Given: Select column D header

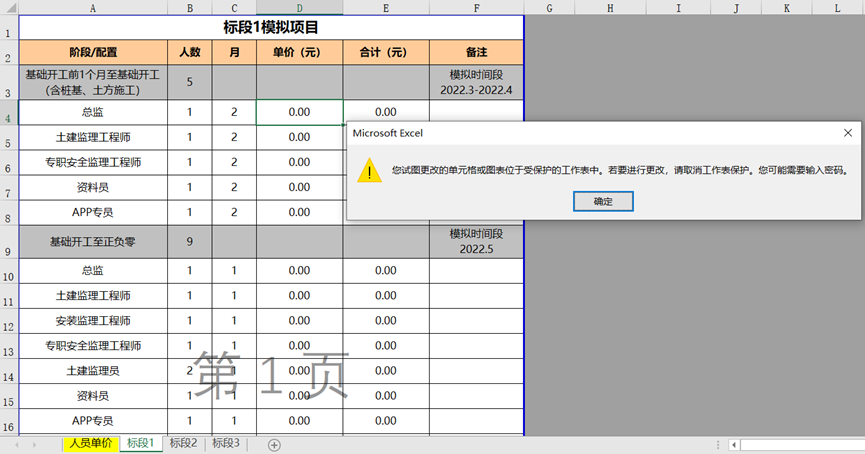Looking at the screenshot, I should coord(300,8).
